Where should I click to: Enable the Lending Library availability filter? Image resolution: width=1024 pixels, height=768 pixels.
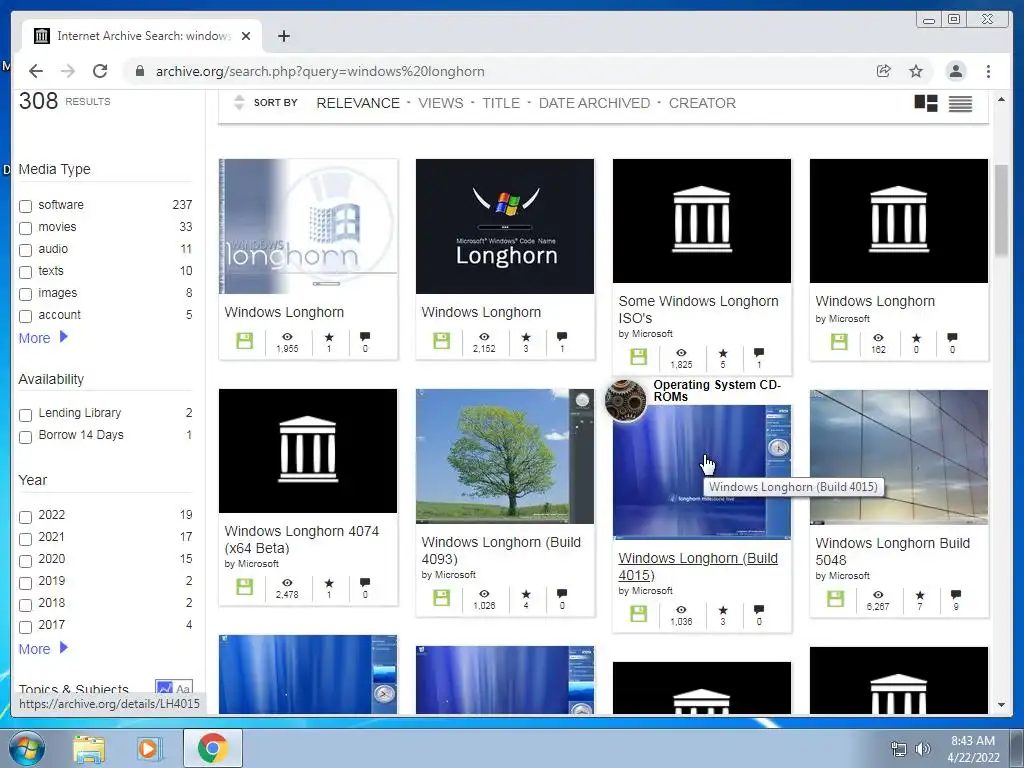(25, 415)
